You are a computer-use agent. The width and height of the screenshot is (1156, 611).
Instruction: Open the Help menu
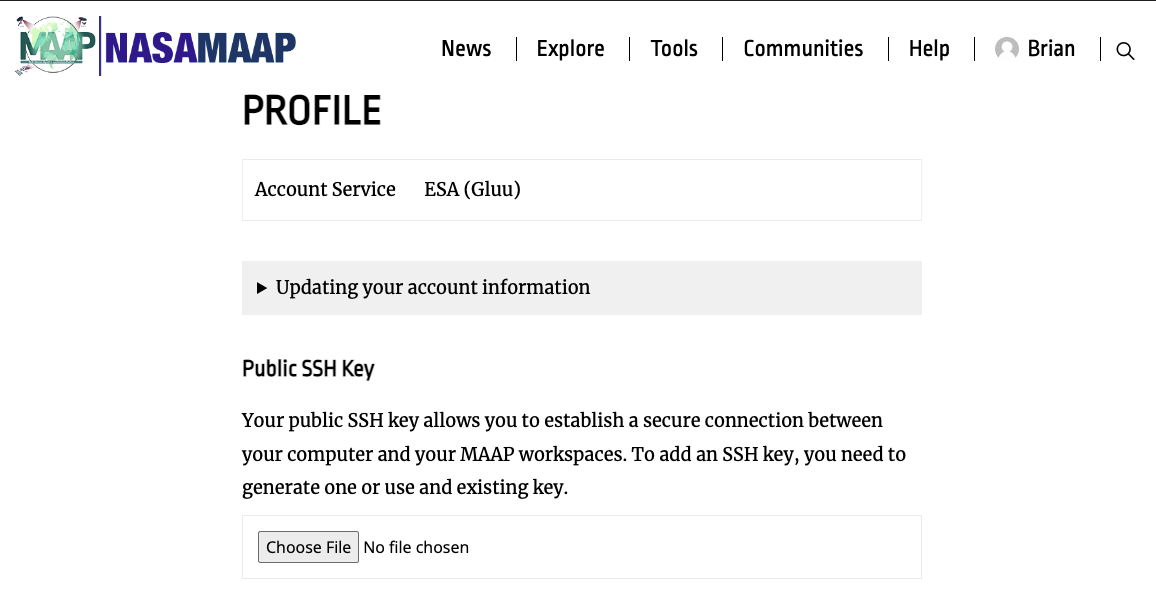click(x=929, y=48)
